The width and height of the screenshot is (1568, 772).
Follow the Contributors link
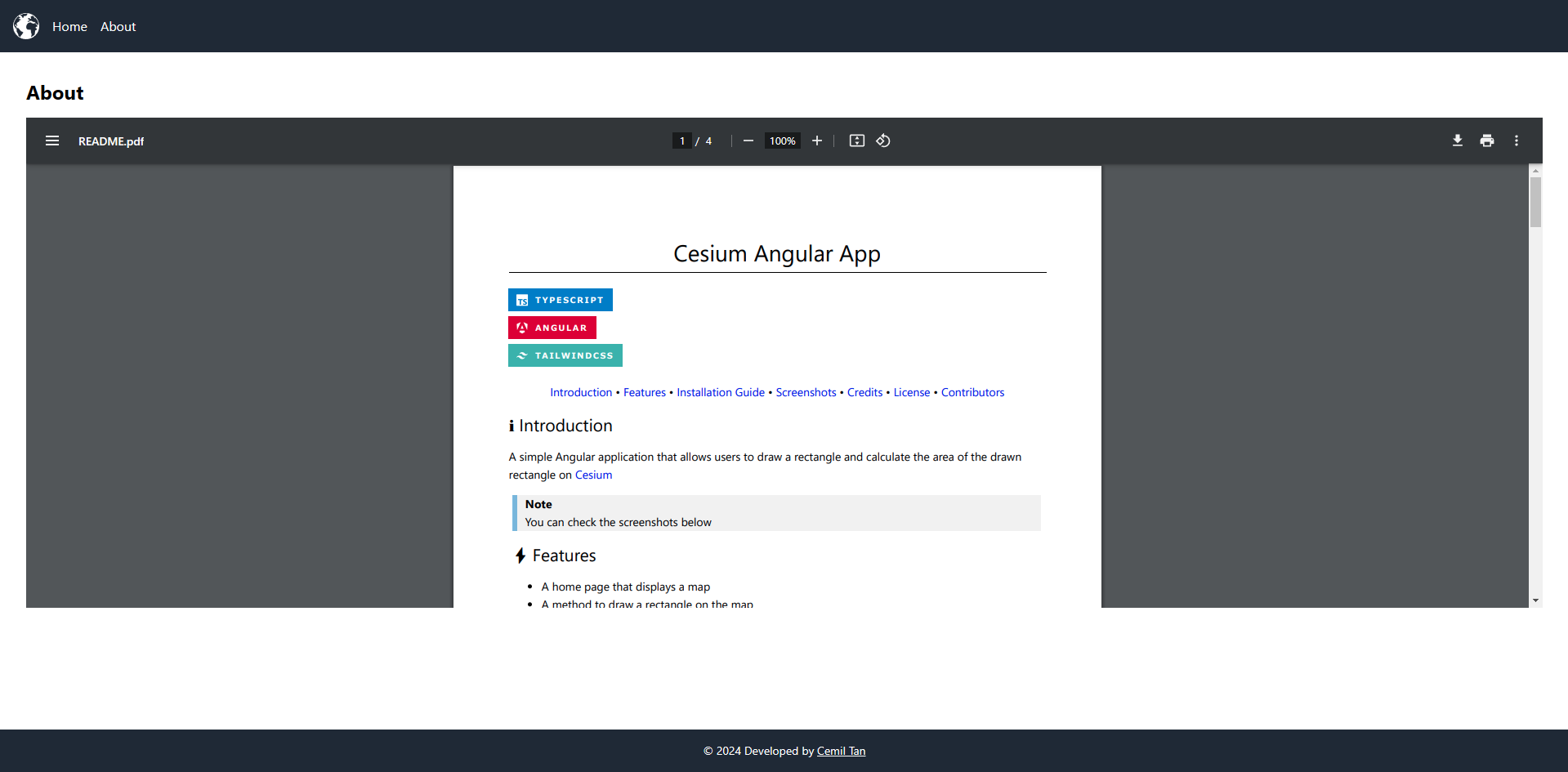(x=972, y=392)
